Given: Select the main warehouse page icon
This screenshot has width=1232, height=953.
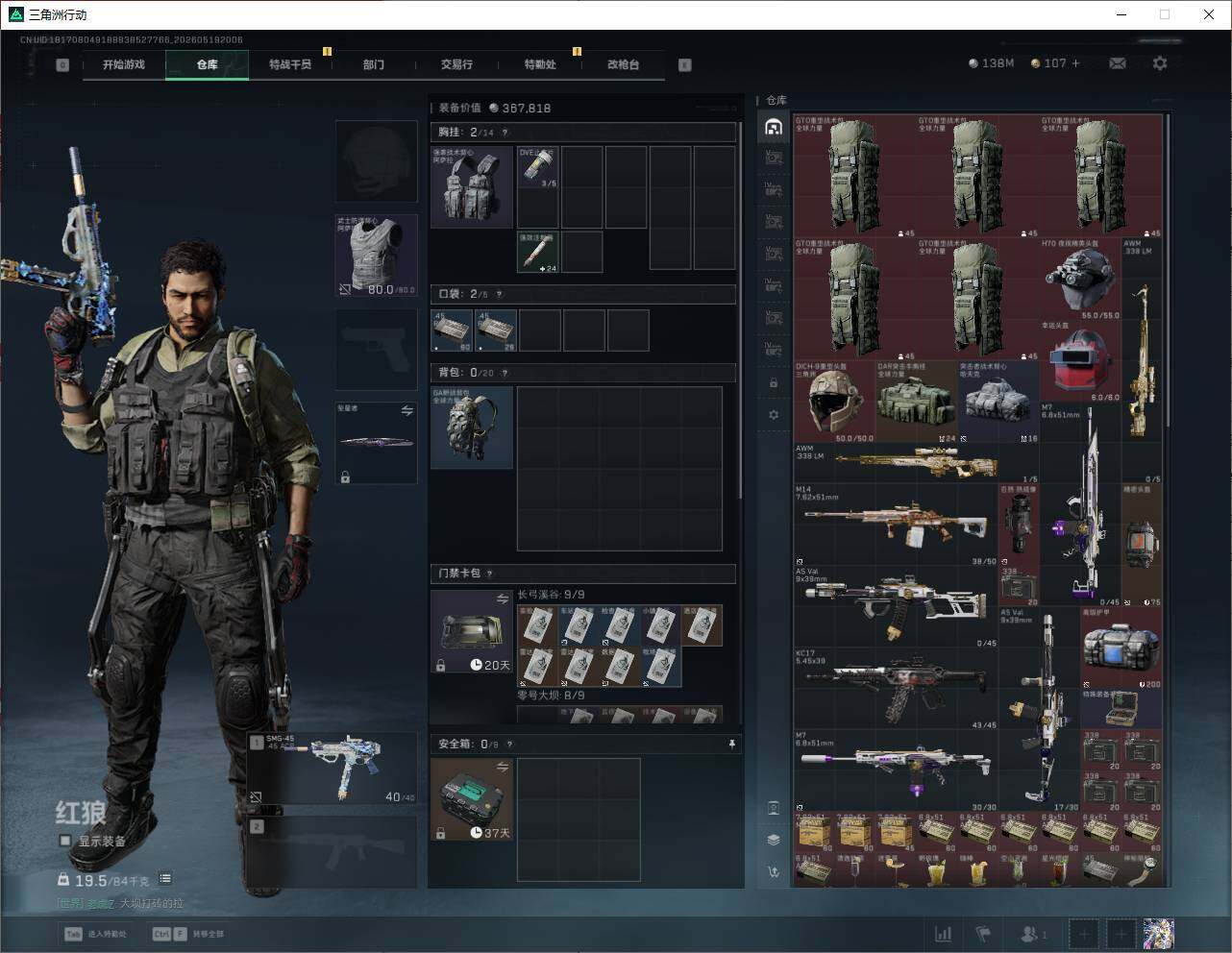Looking at the screenshot, I should [x=774, y=127].
